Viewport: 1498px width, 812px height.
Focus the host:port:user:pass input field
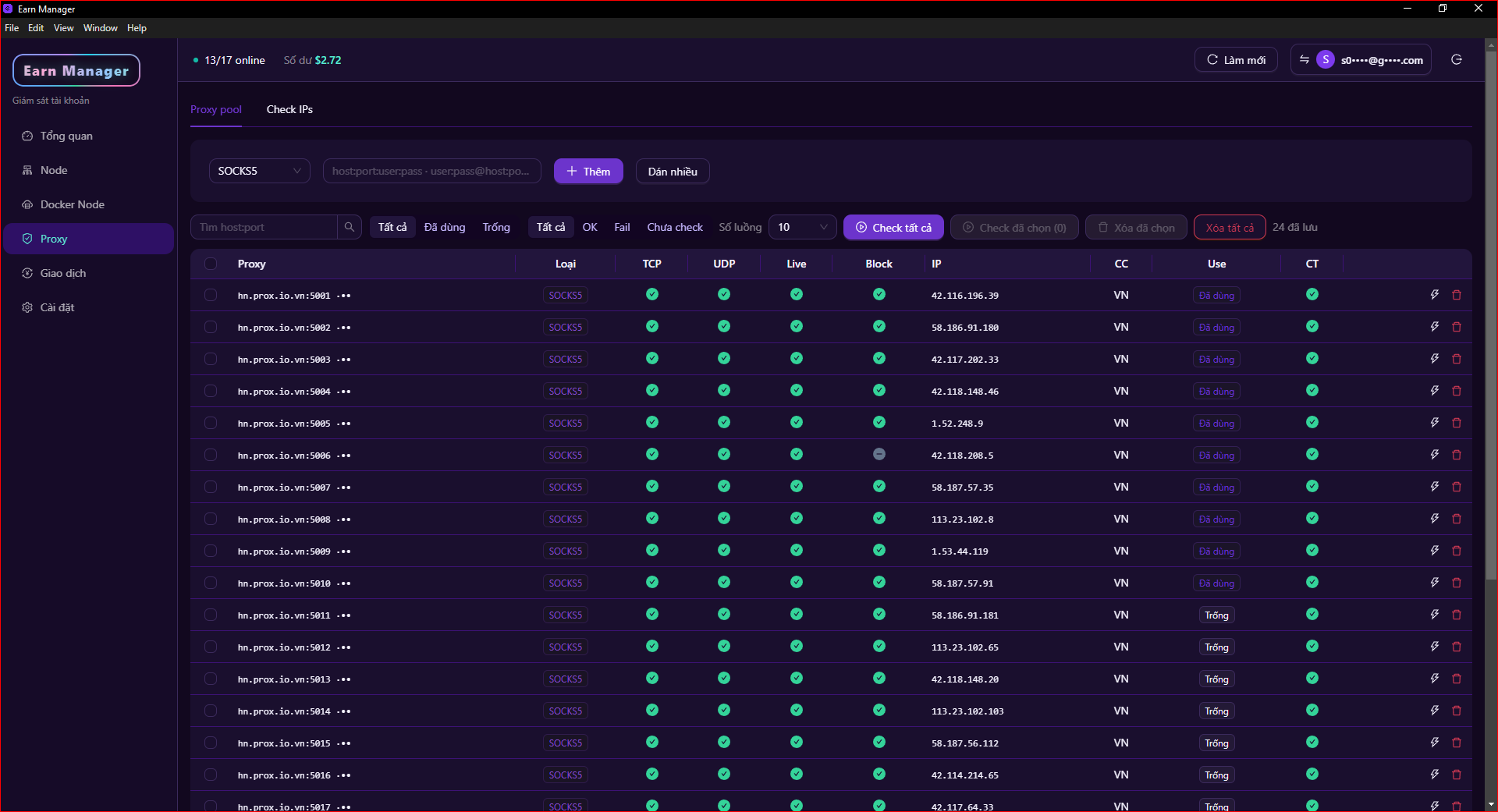(431, 171)
